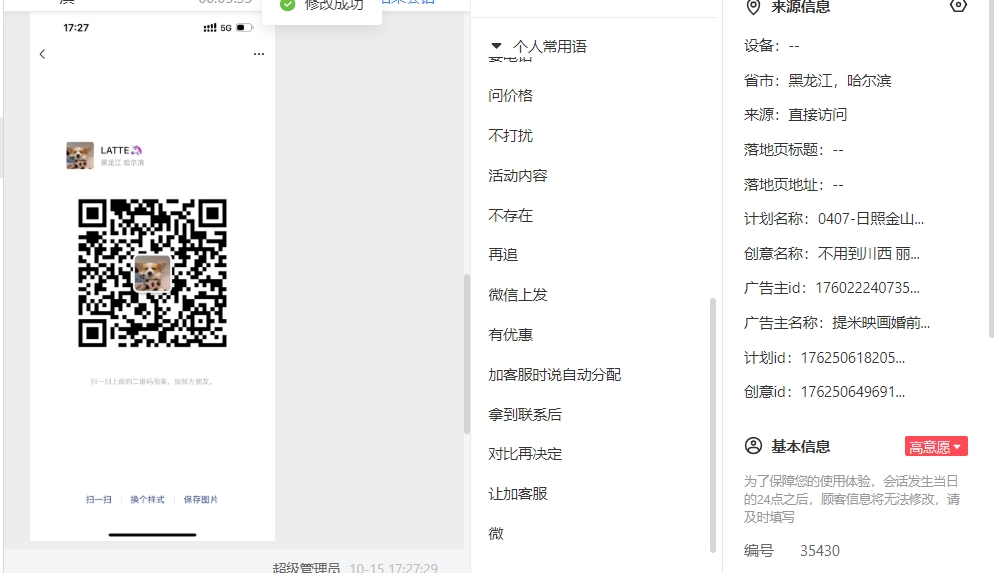Click 保存图片 link in phone screenshot
The image size is (994, 573).
click(200, 499)
